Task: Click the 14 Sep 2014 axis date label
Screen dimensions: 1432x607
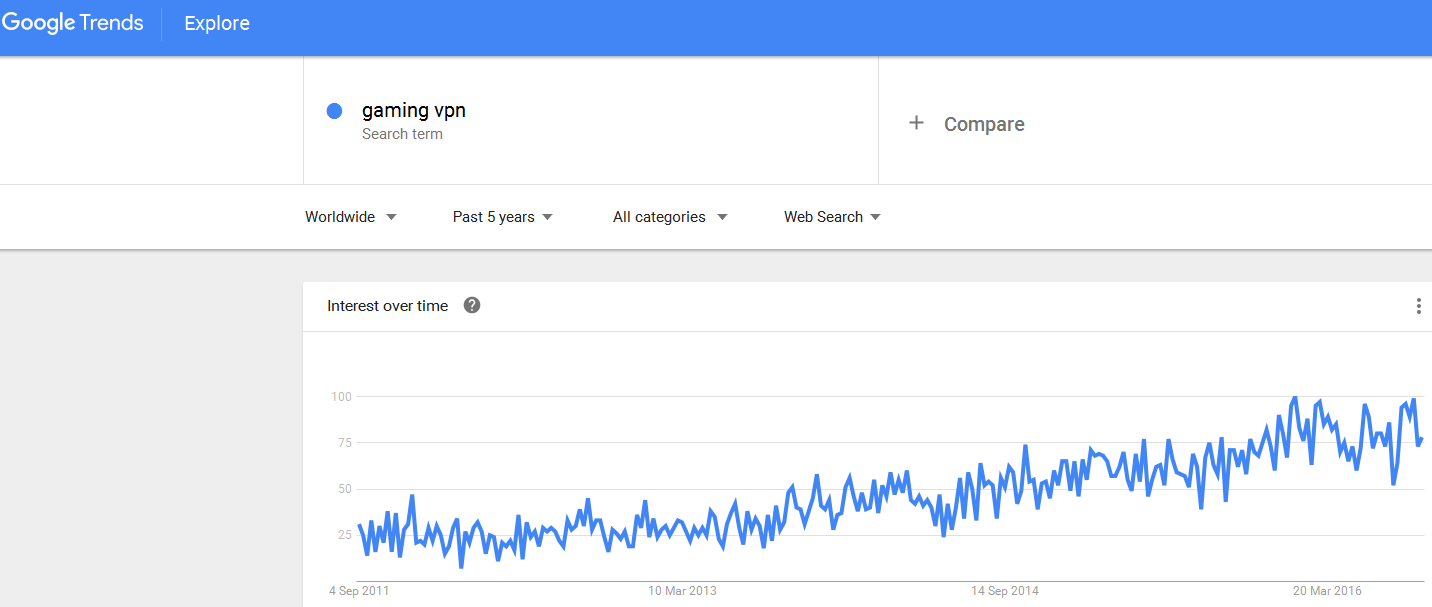Action: (1005, 591)
